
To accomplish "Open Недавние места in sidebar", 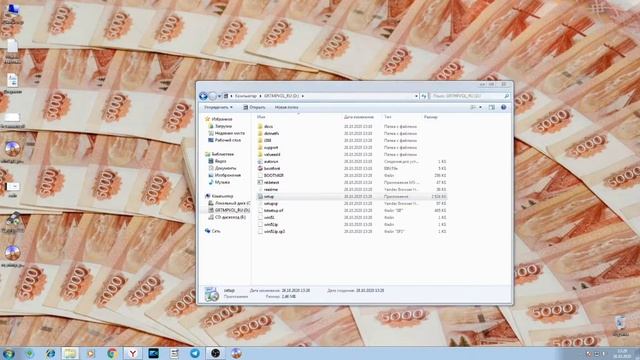I will 229,133.
